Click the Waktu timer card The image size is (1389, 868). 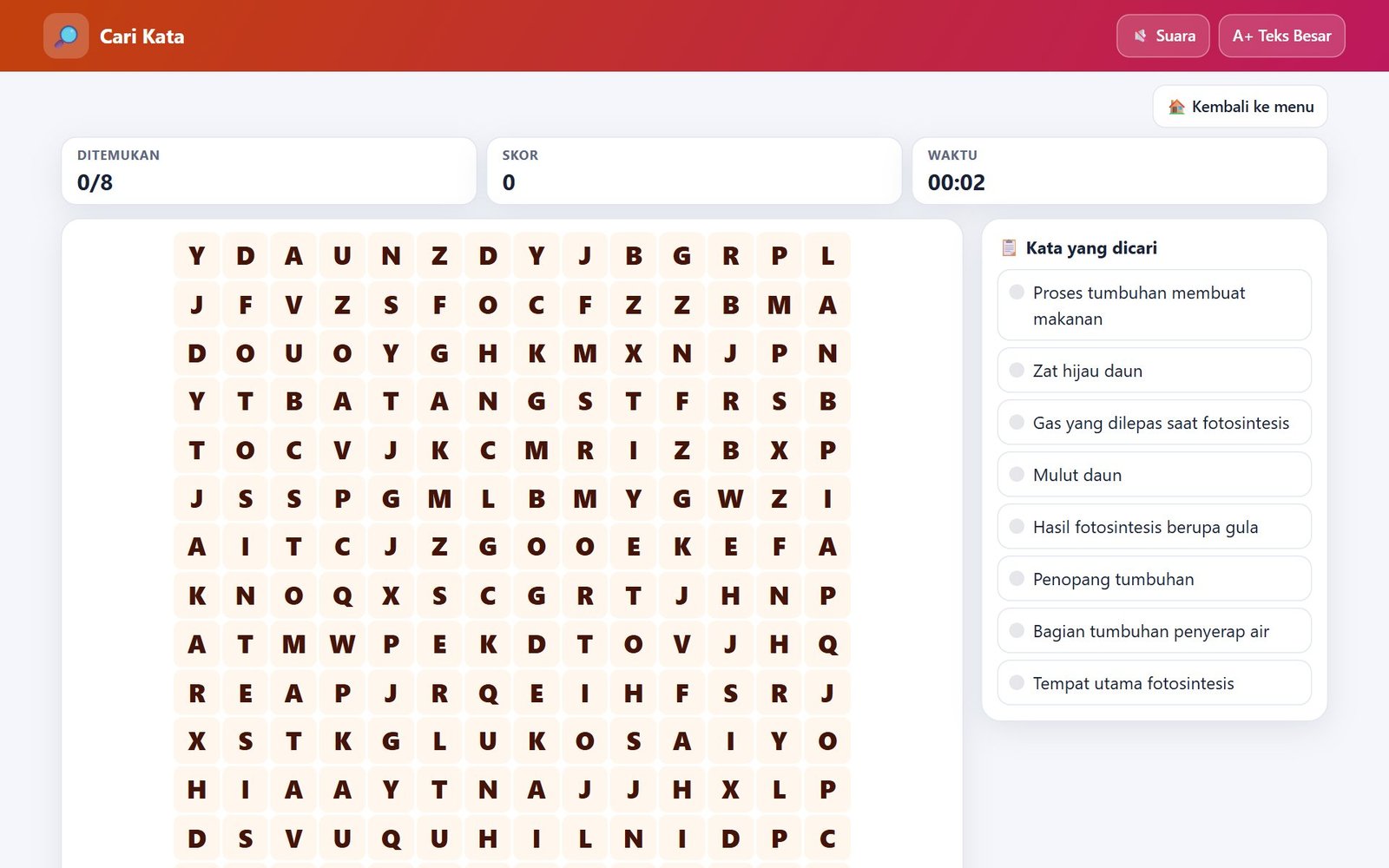click(1119, 171)
